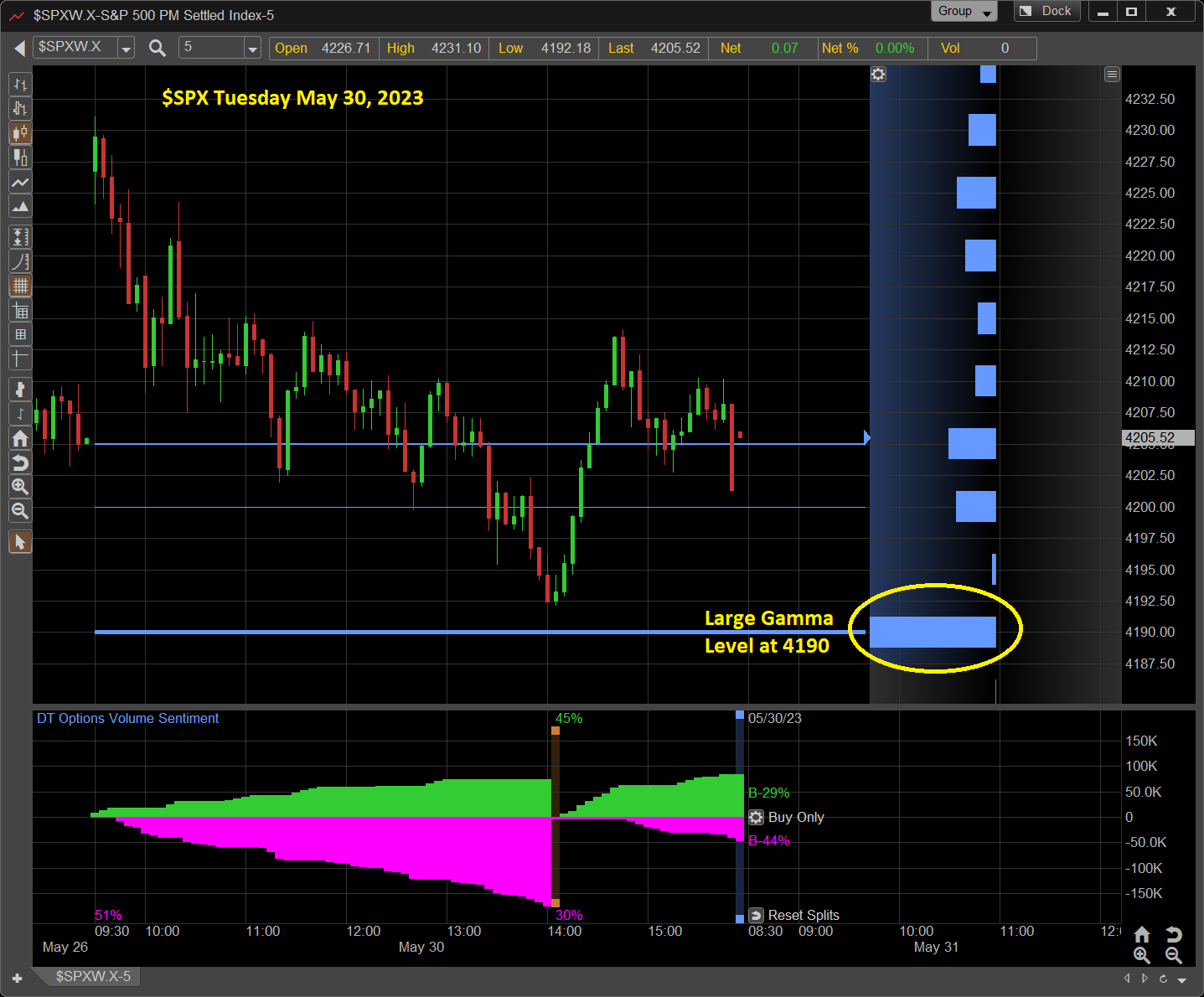Select the hollow bar chart style icon
Image resolution: width=1204 pixels, height=997 pixels.
[20, 109]
